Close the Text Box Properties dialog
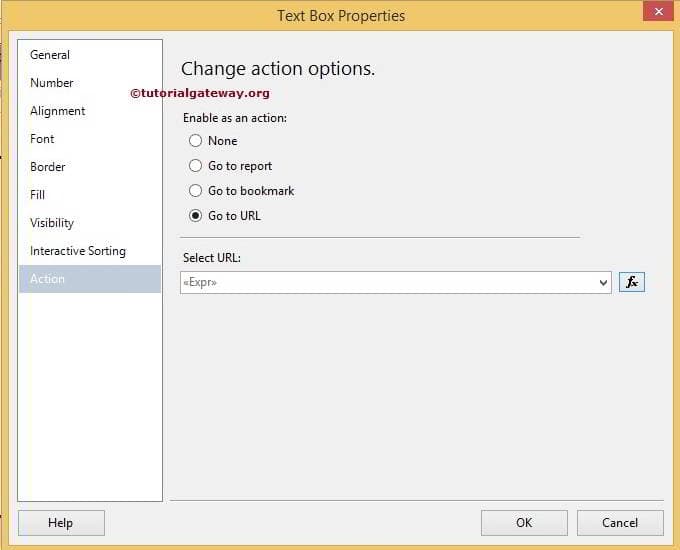Image resolution: width=680 pixels, height=550 pixels. click(x=658, y=11)
